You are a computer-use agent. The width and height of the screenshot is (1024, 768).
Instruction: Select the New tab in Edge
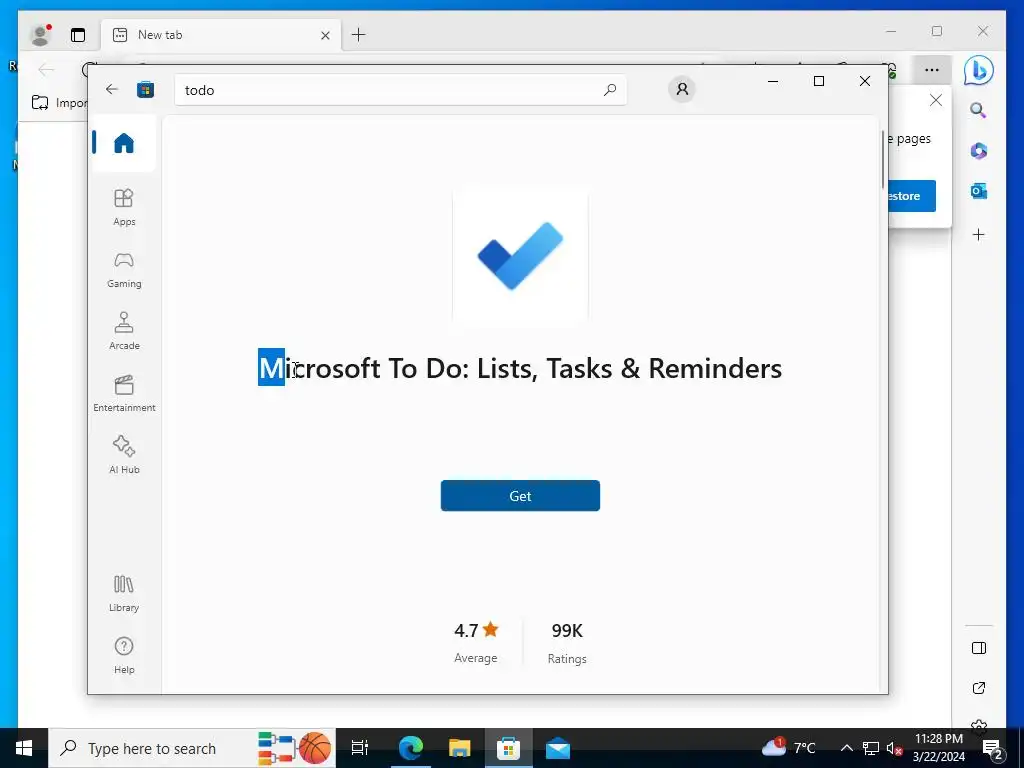(220, 35)
